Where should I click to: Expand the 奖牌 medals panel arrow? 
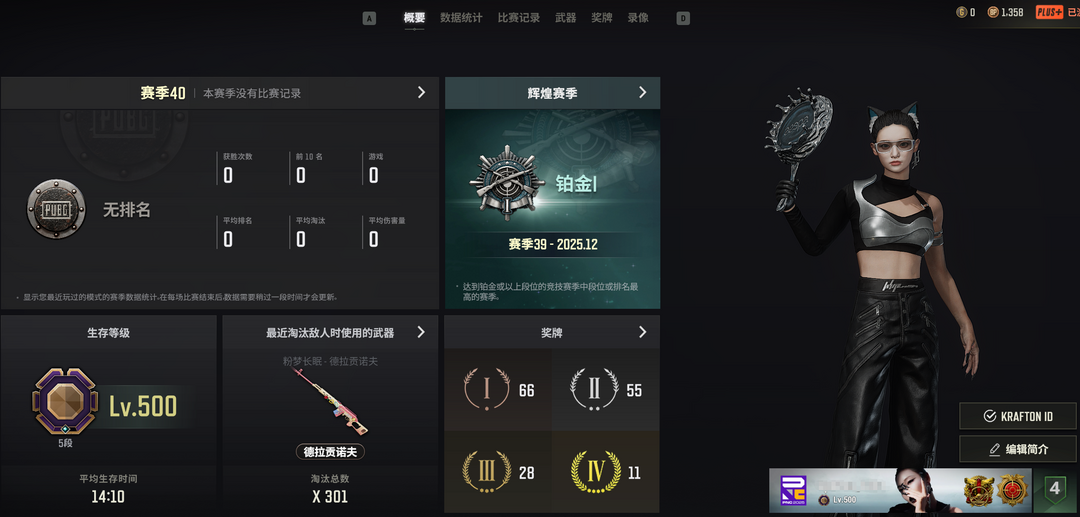point(643,332)
